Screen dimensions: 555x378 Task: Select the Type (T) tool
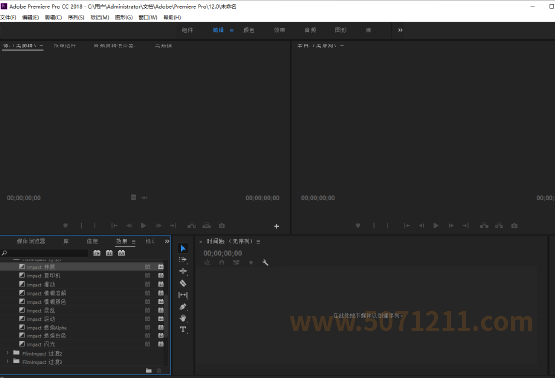click(183, 330)
